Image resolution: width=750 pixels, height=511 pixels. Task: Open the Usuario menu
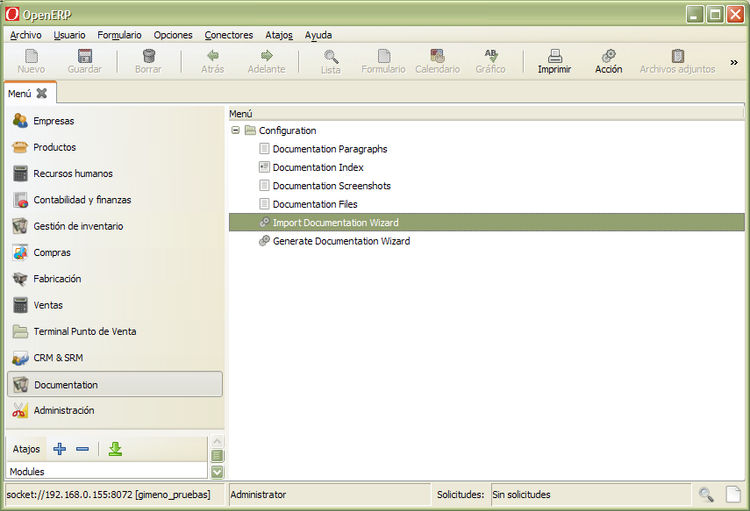click(x=69, y=35)
